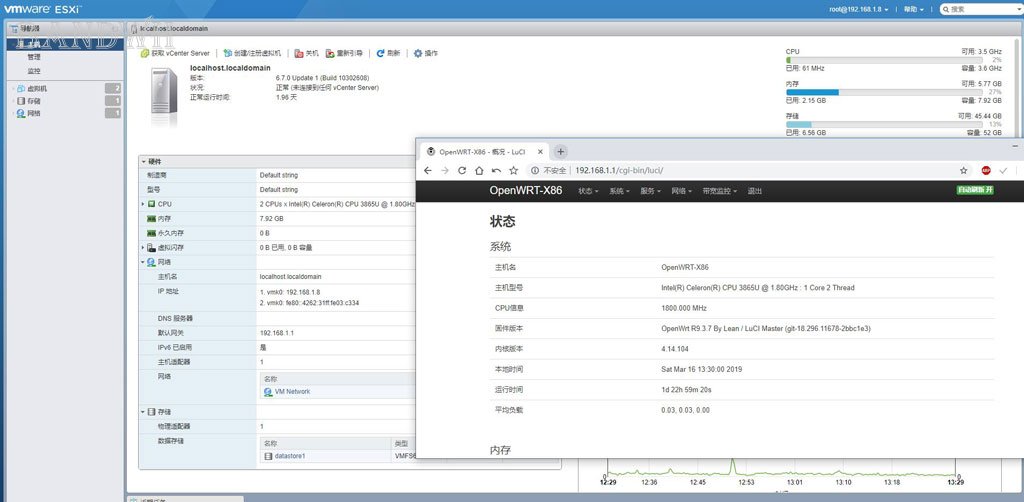The width and height of the screenshot is (1024, 502).
Task: Click the browser undo-close icon
Action: click(496, 170)
